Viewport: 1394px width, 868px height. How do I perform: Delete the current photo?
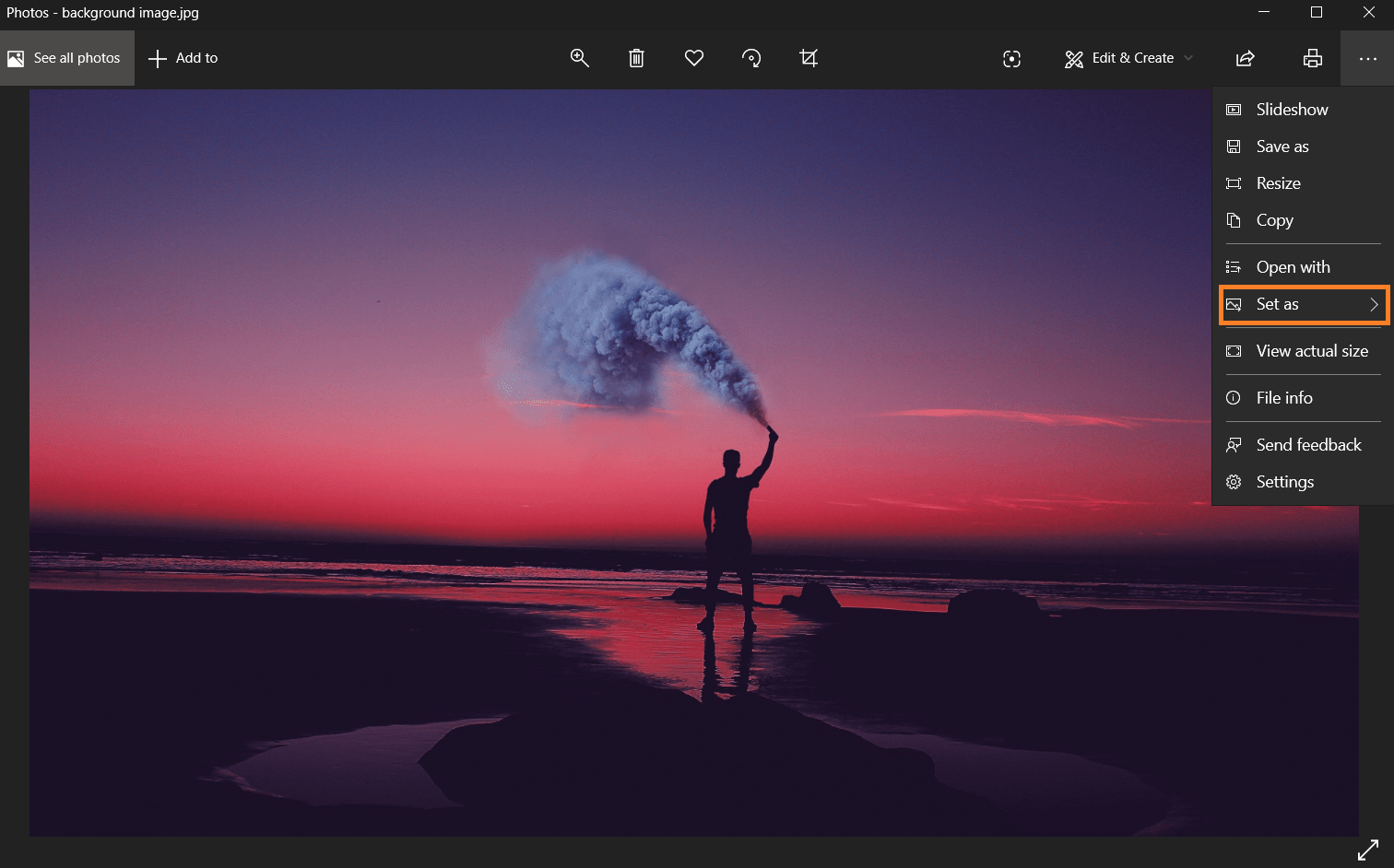[x=636, y=57]
